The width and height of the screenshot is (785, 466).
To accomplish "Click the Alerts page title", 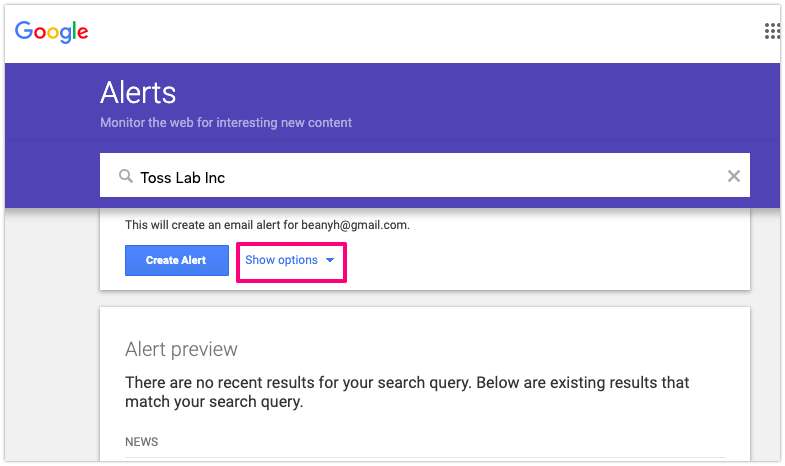I will (138, 93).
